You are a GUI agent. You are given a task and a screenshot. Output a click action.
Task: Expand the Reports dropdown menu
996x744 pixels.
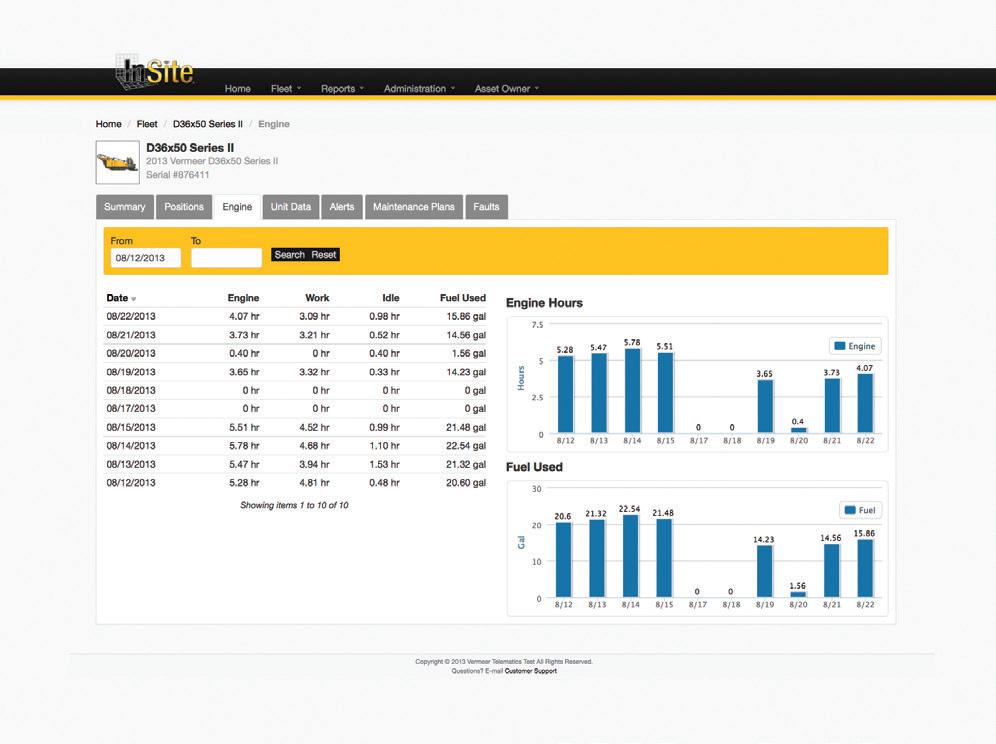(x=342, y=88)
